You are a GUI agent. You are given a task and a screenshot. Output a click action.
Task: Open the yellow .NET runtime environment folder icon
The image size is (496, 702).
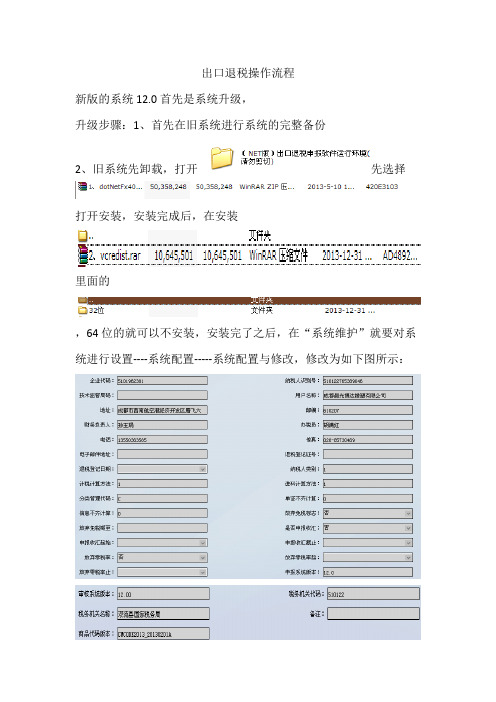pos(222,158)
